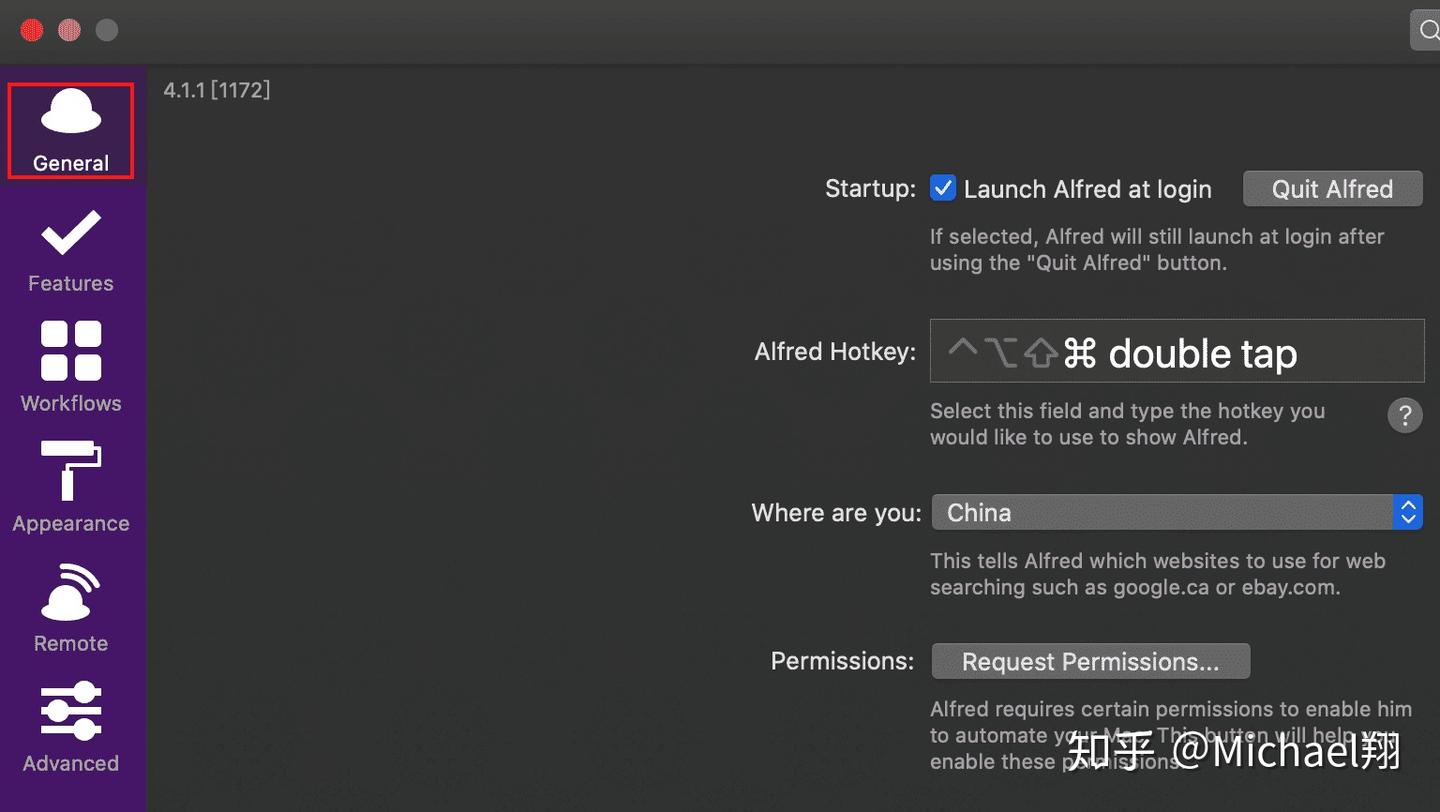Close the Alfred Preferences window

[x=32, y=31]
